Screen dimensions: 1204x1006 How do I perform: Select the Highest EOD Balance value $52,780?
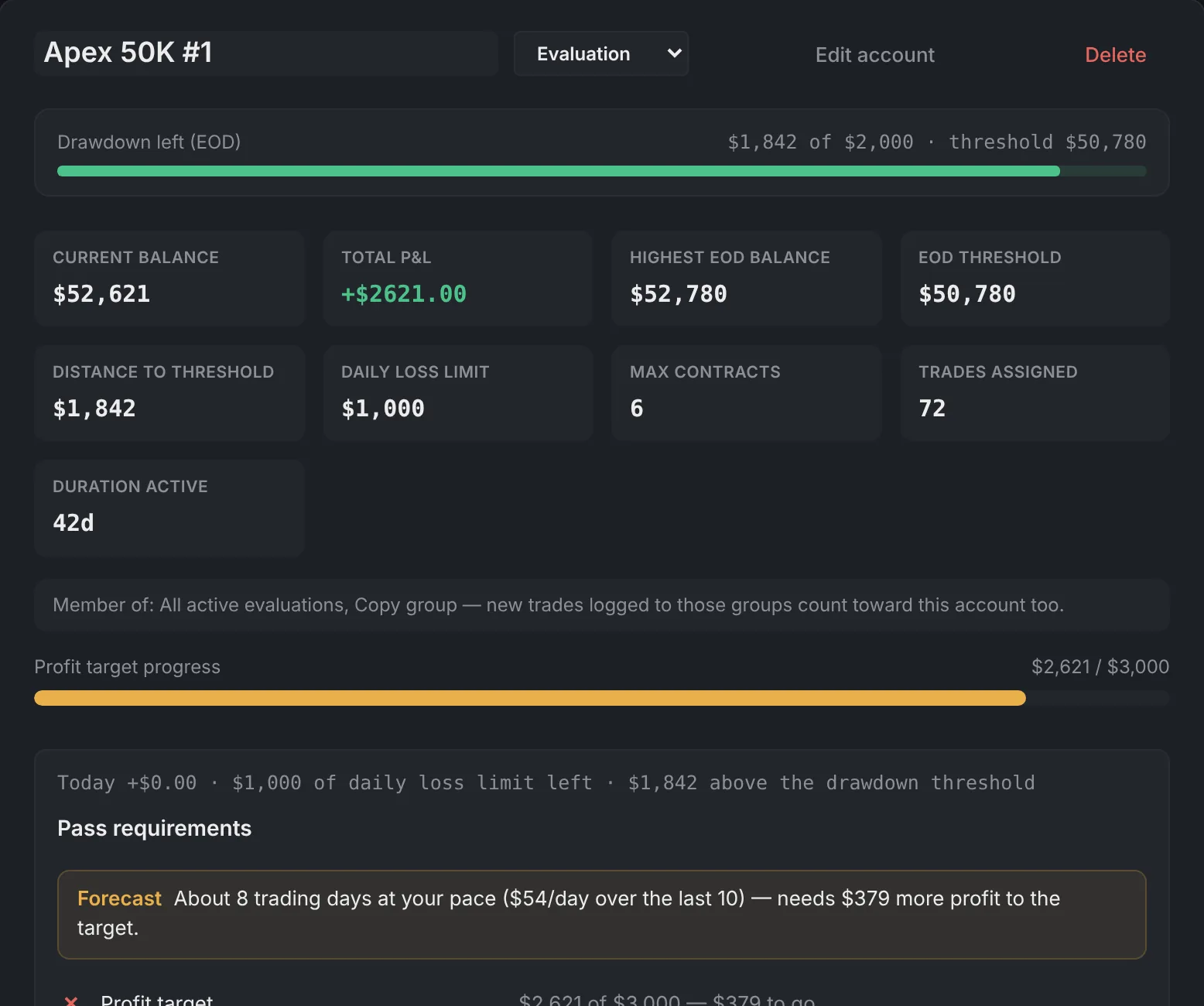click(x=679, y=294)
